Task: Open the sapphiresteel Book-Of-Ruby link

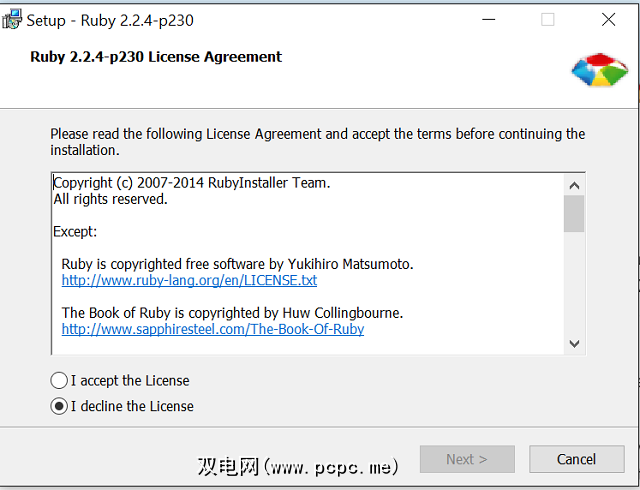Action: (x=212, y=329)
